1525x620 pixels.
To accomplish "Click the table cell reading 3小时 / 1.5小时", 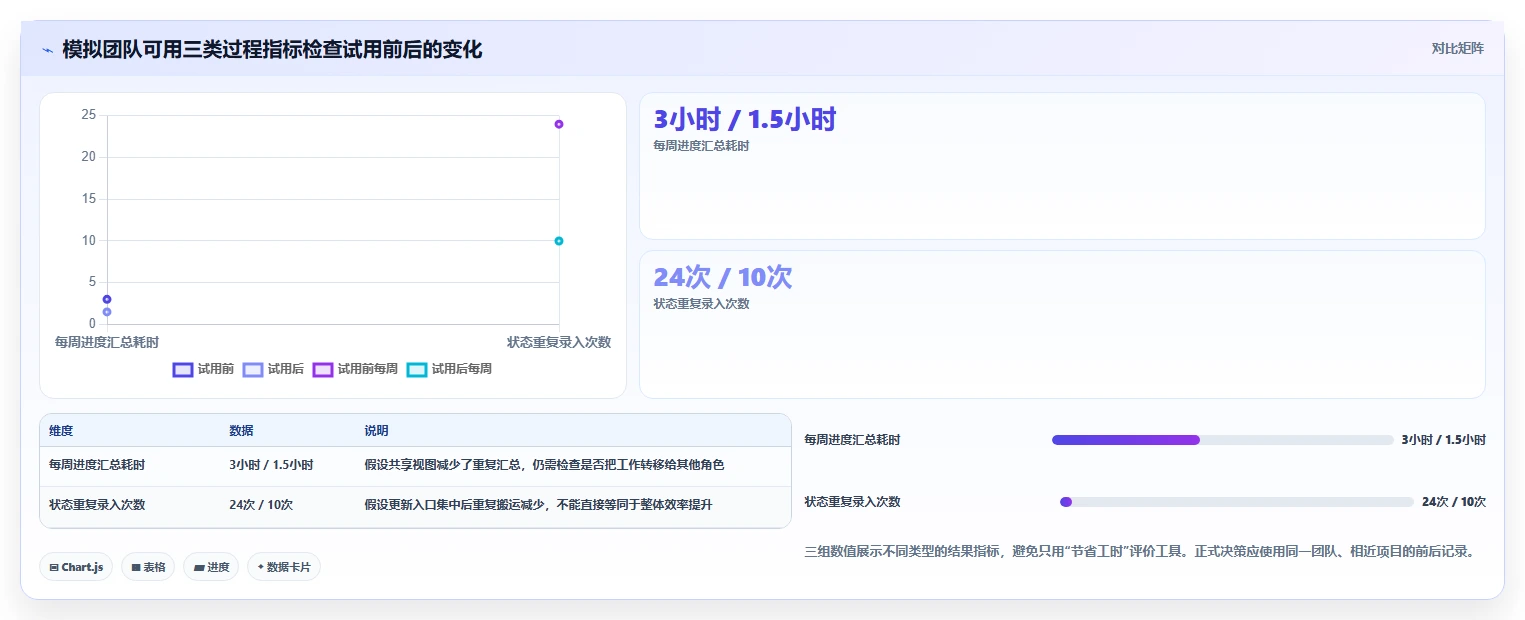I will click(x=271, y=465).
